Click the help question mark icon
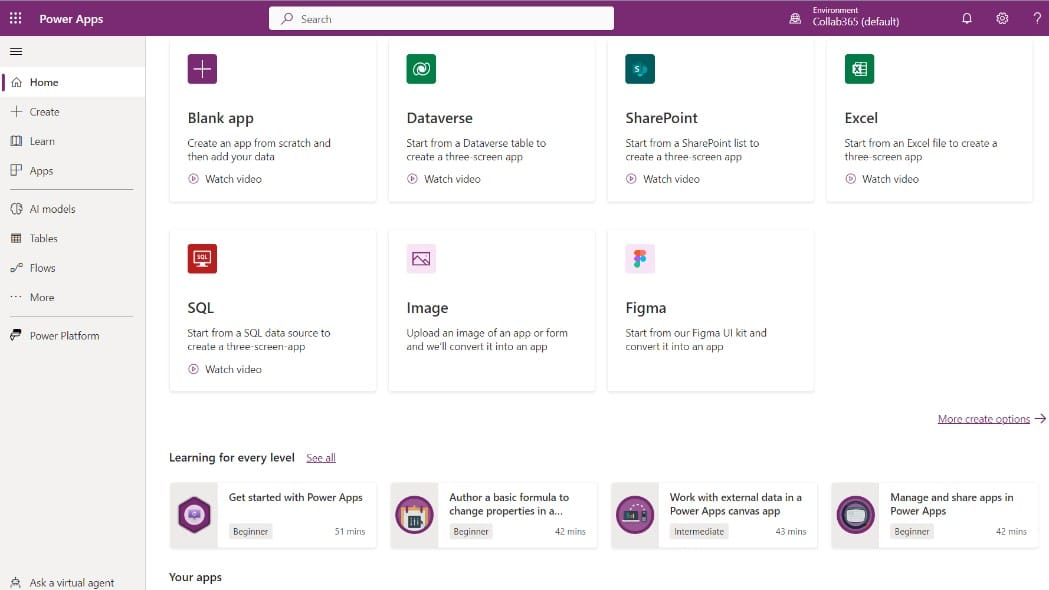1049x590 pixels. coord(1036,19)
